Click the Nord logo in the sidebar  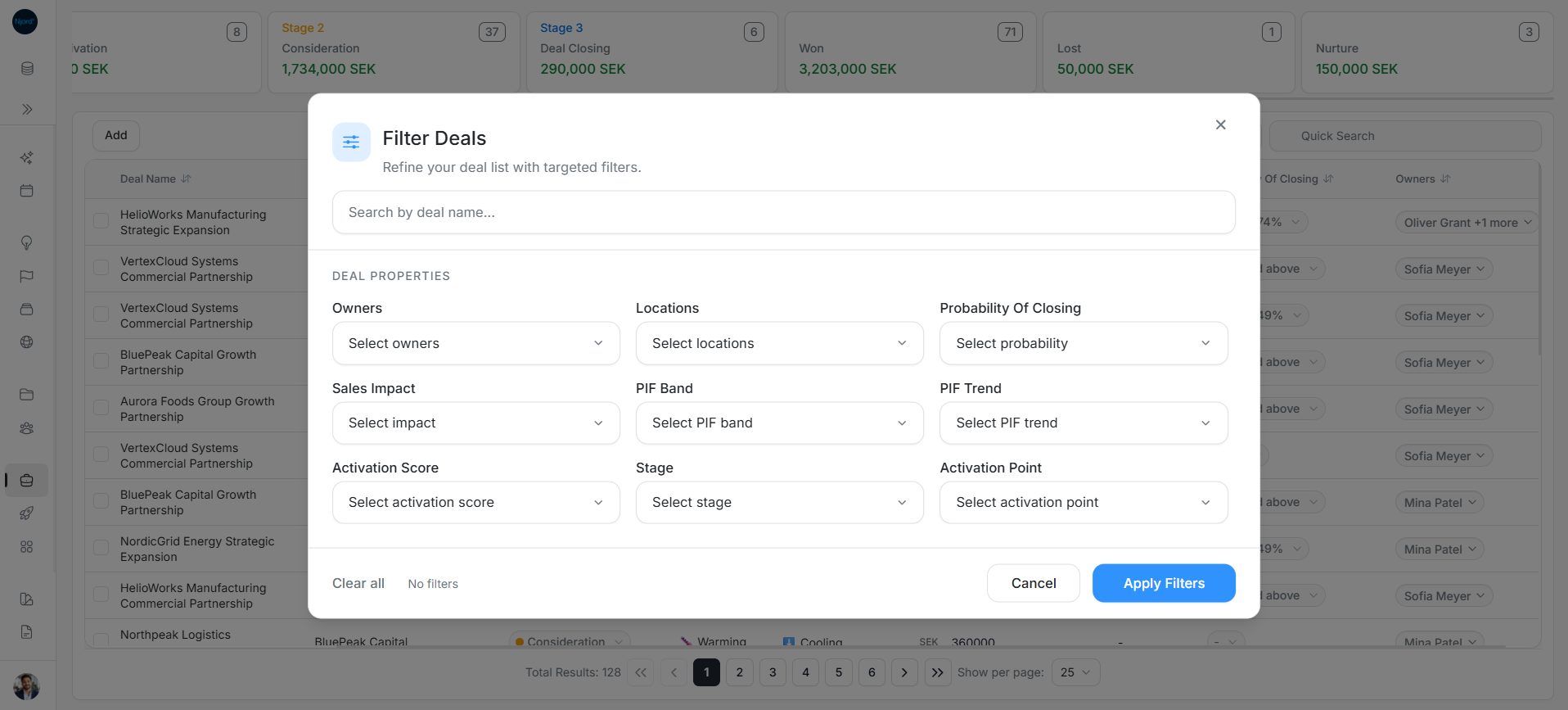(25, 22)
